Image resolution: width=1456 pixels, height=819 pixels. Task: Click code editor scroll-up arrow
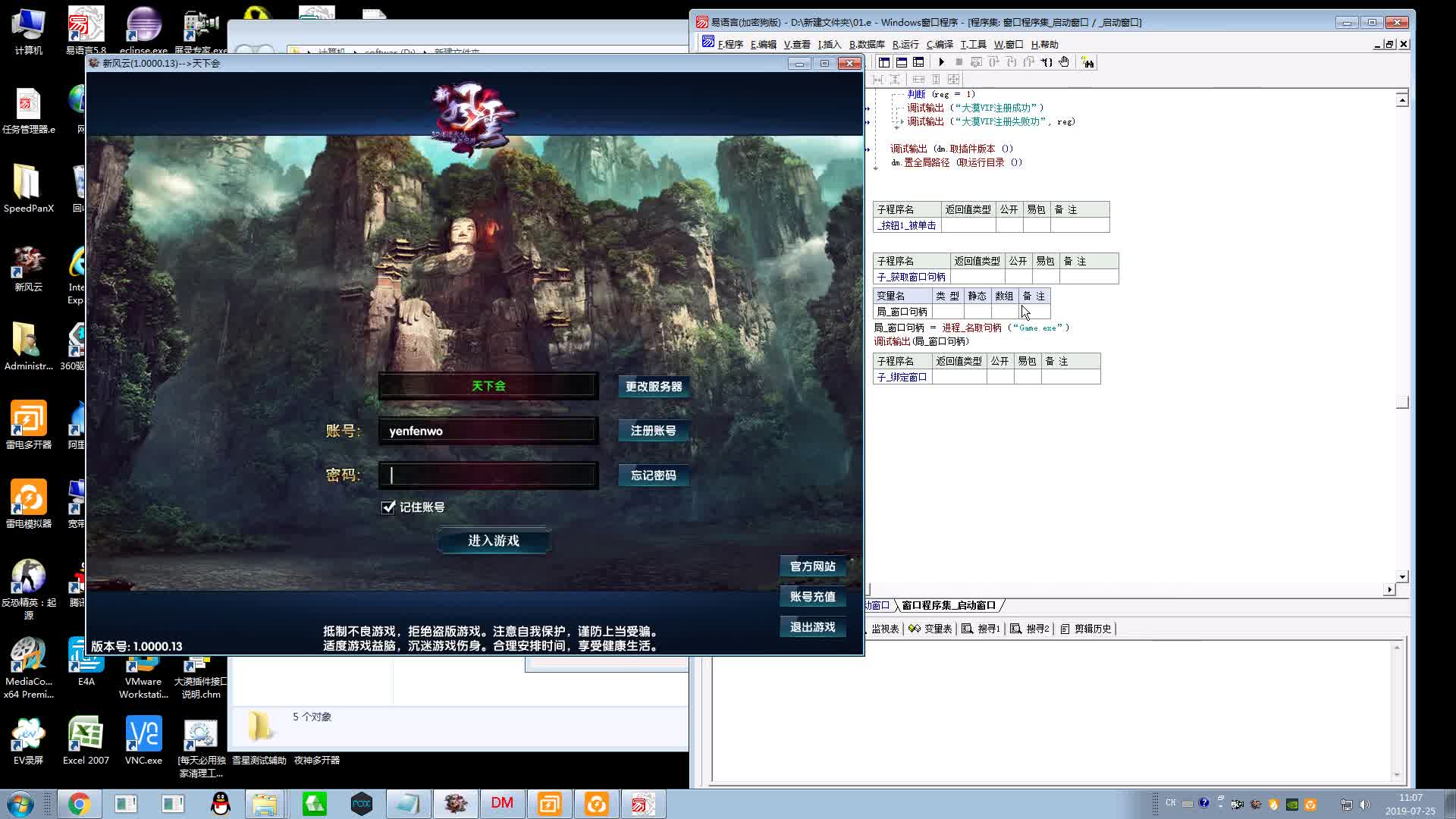pos(1402,99)
